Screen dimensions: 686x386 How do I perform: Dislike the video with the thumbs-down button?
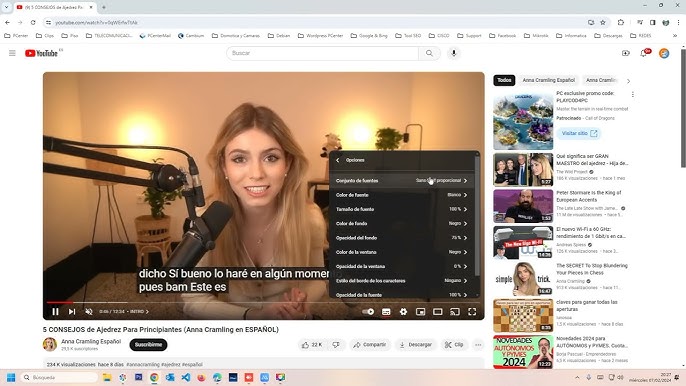click(x=336, y=345)
